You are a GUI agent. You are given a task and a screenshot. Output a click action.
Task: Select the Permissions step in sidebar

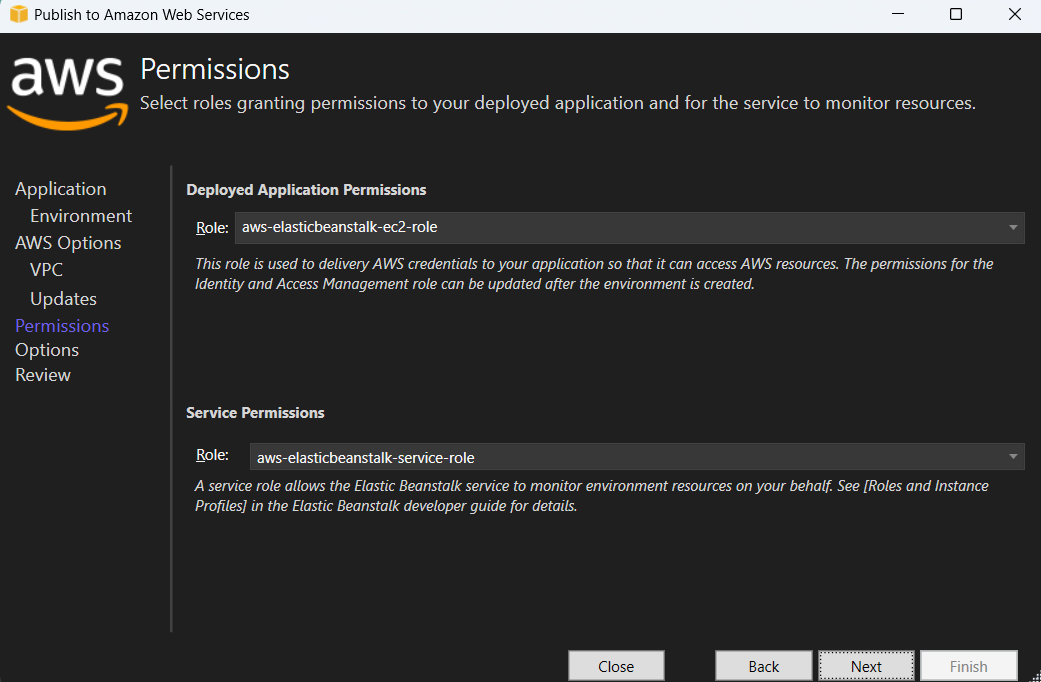click(x=62, y=326)
